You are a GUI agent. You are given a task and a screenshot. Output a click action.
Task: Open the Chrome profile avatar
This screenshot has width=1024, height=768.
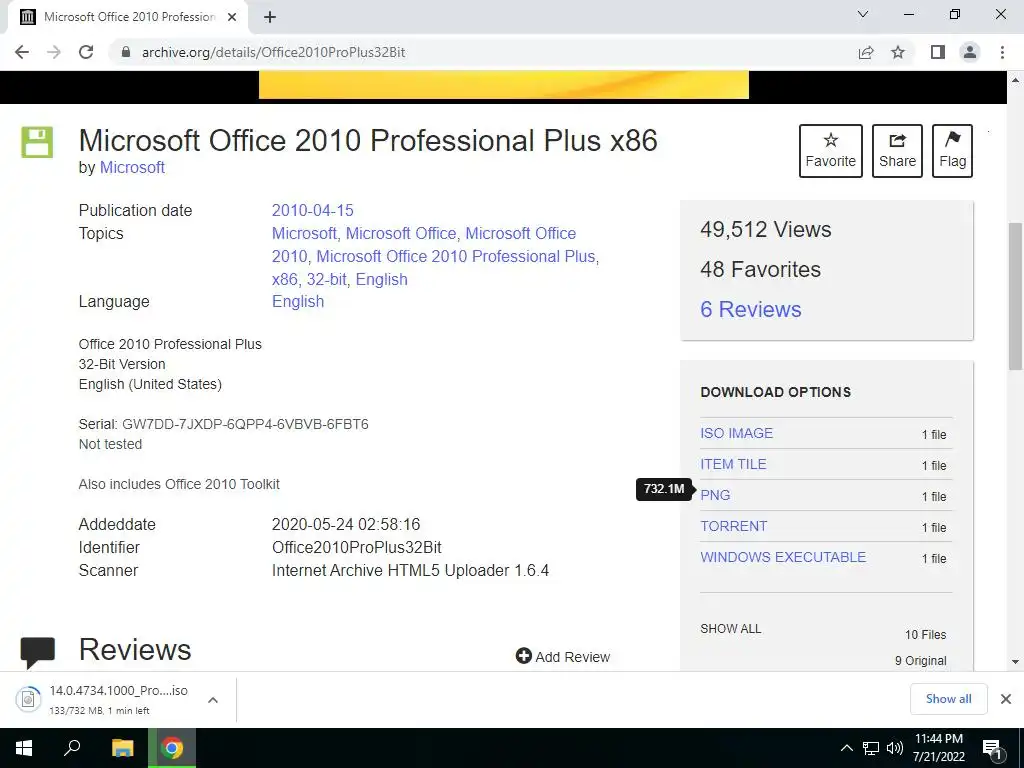[x=970, y=52]
